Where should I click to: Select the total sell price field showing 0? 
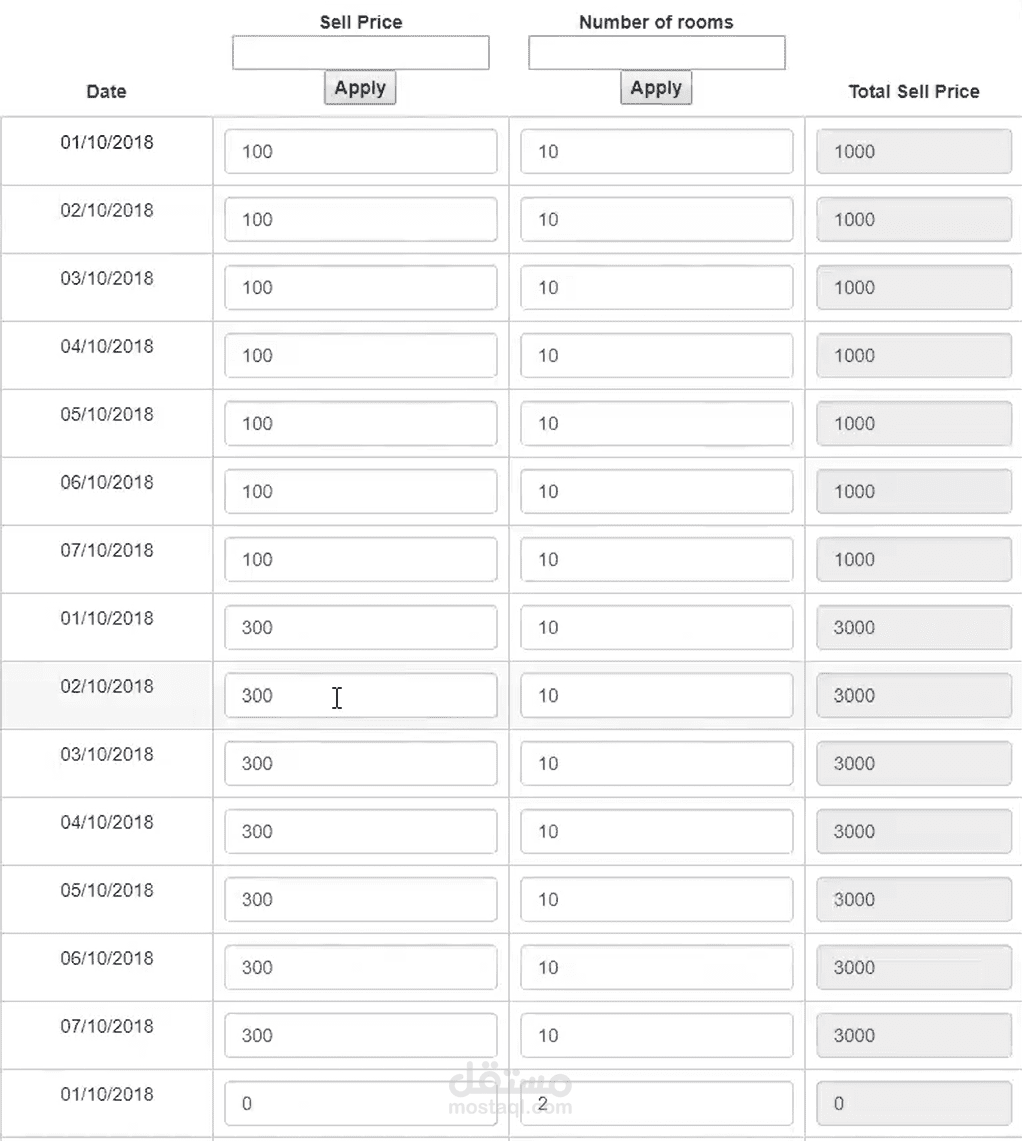(913, 1104)
